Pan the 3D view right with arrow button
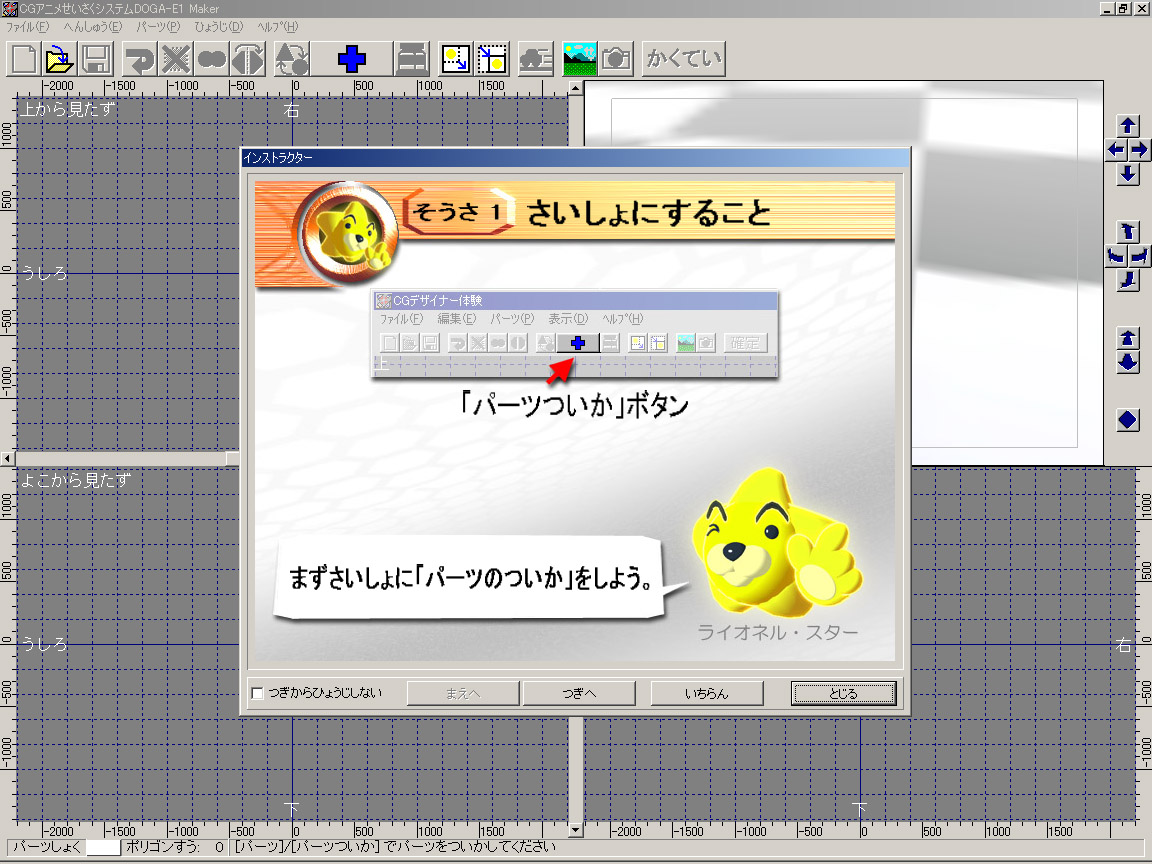The height and width of the screenshot is (864, 1152). 1140,150
